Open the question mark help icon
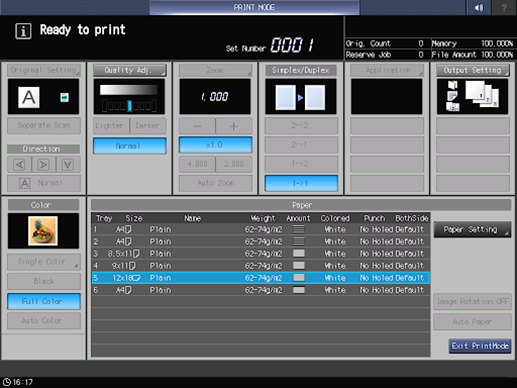This screenshot has width=517, height=388. (x=504, y=7)
